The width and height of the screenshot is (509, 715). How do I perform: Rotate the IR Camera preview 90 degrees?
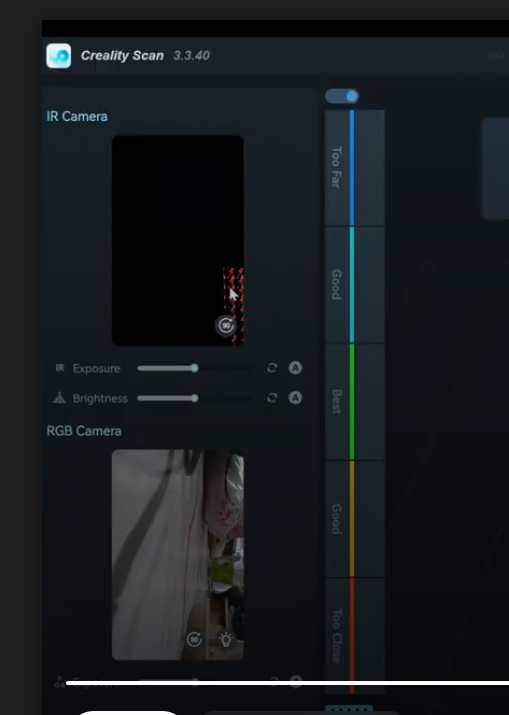pyautogui.click(x=225, y=326)
